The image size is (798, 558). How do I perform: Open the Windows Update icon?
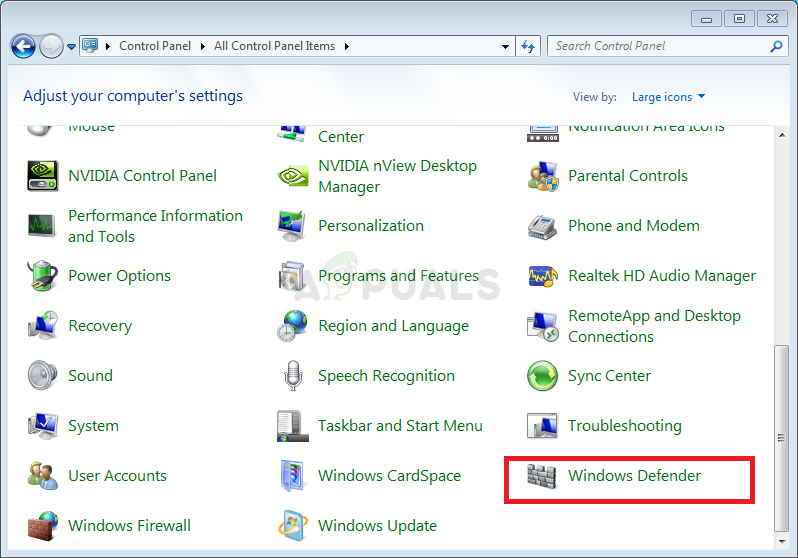293,525
